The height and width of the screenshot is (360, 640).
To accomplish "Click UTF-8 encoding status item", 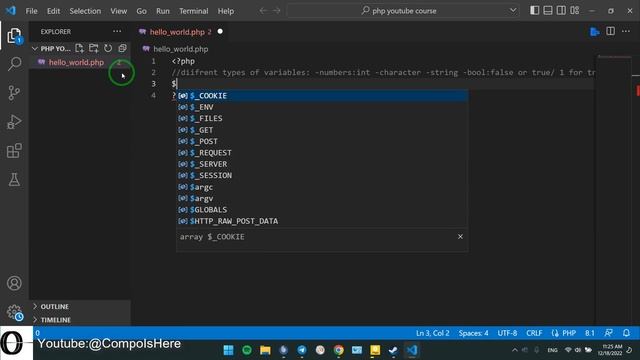I will click(x=507, y=333).
